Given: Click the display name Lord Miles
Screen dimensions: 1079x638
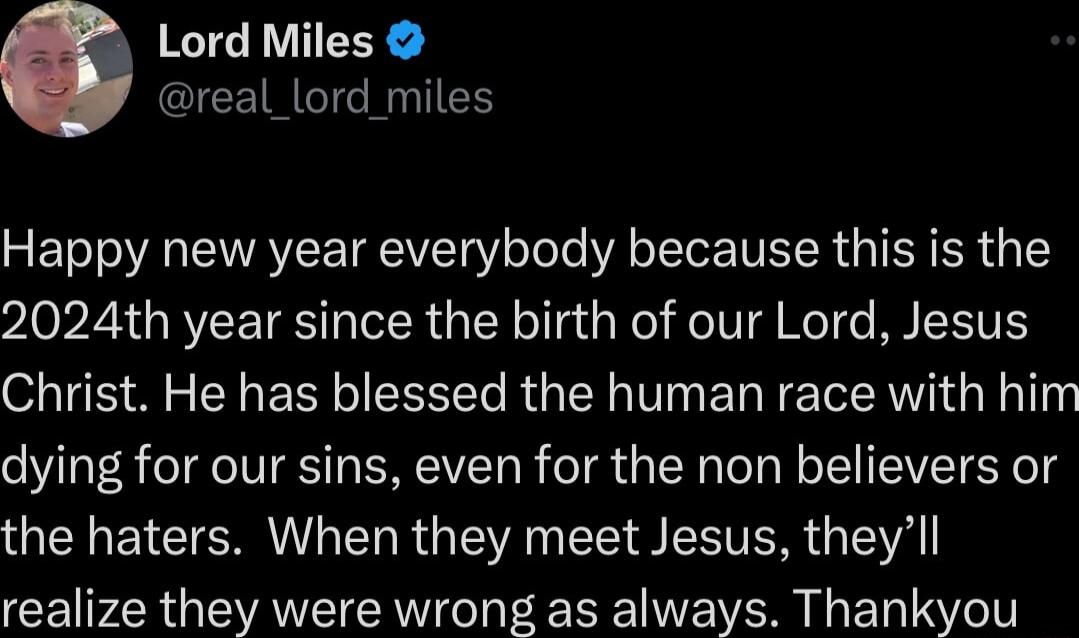Looking at the screenshot, I should 265,41.
